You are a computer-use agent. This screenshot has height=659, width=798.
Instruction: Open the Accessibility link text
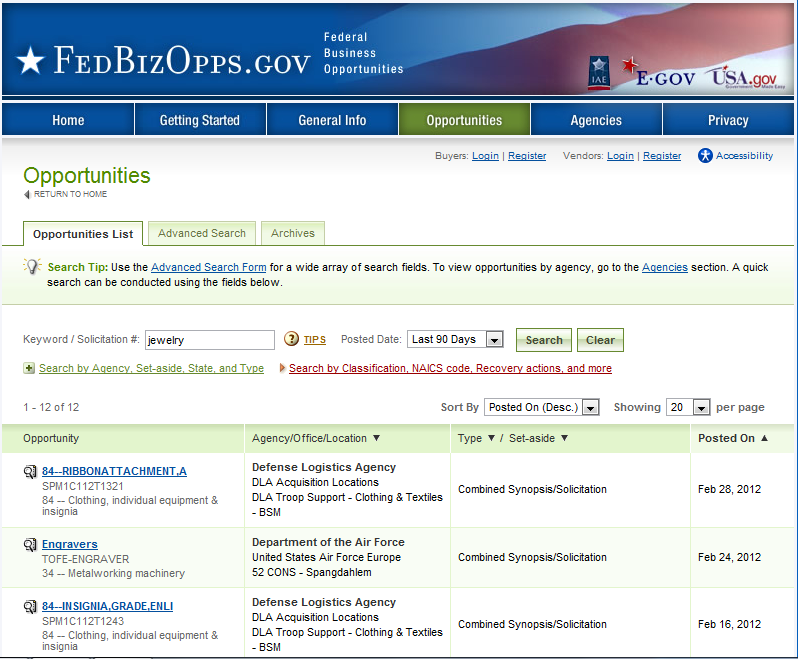744,156
